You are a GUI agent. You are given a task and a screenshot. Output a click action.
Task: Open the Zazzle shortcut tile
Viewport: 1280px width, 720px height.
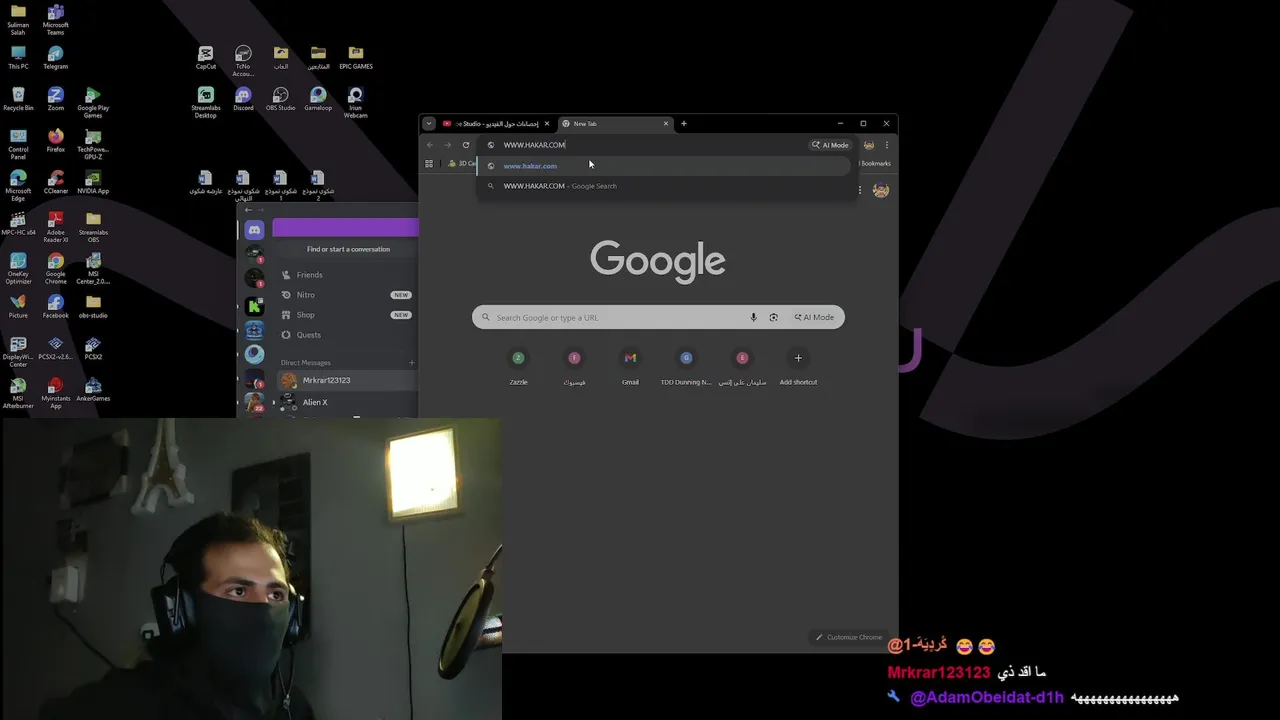(x=518, y=367)
